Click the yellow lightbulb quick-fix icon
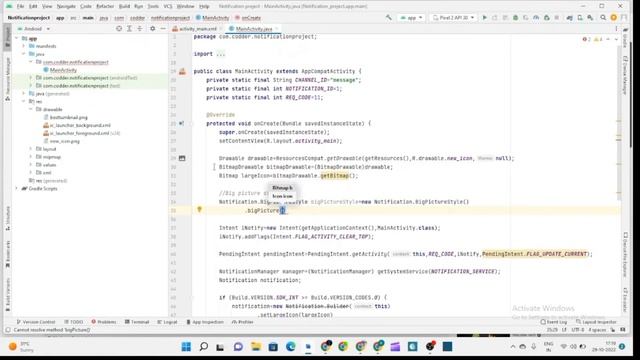640x360 pixels. [x=199, y=209]
